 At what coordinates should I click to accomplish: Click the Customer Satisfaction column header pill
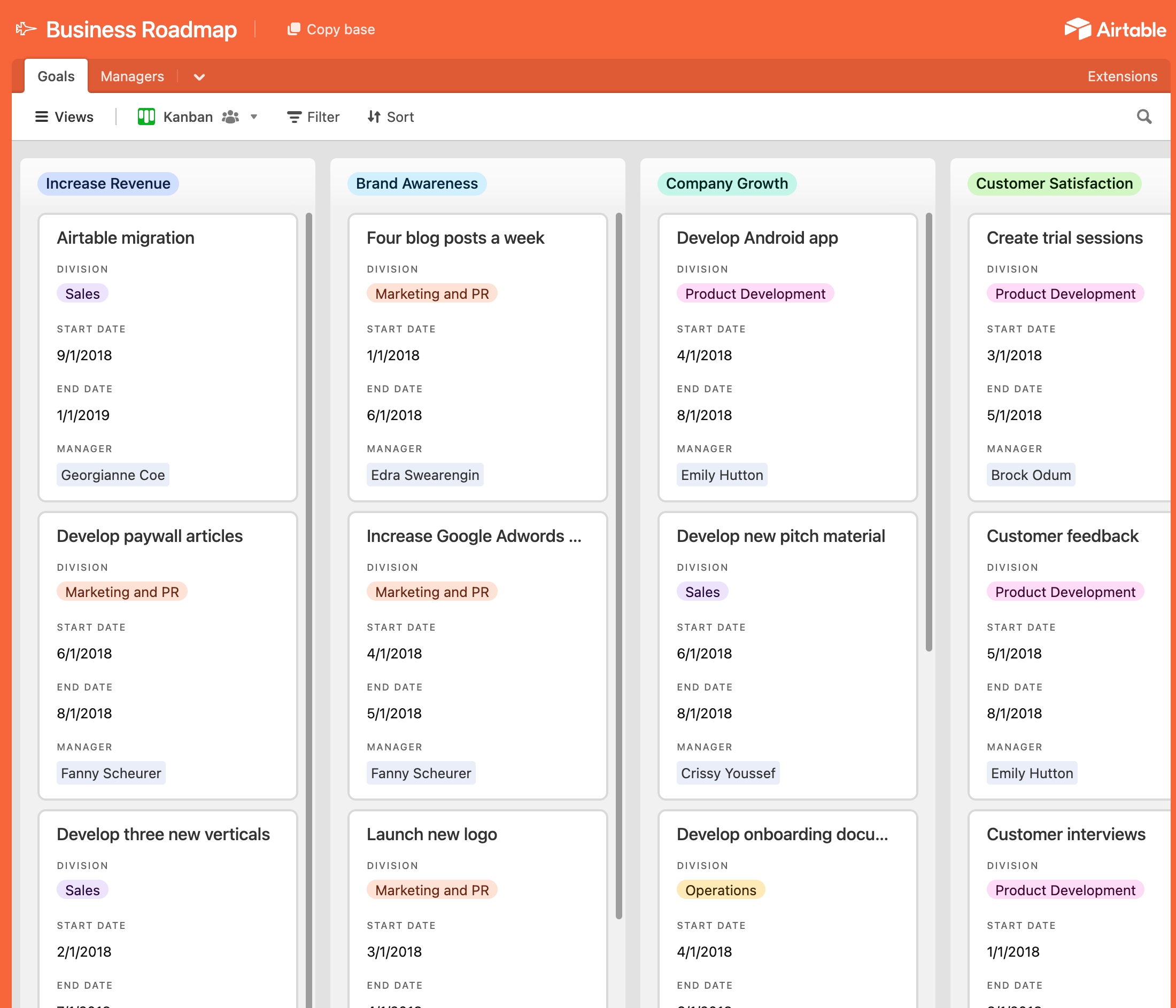pos(1054,183)
